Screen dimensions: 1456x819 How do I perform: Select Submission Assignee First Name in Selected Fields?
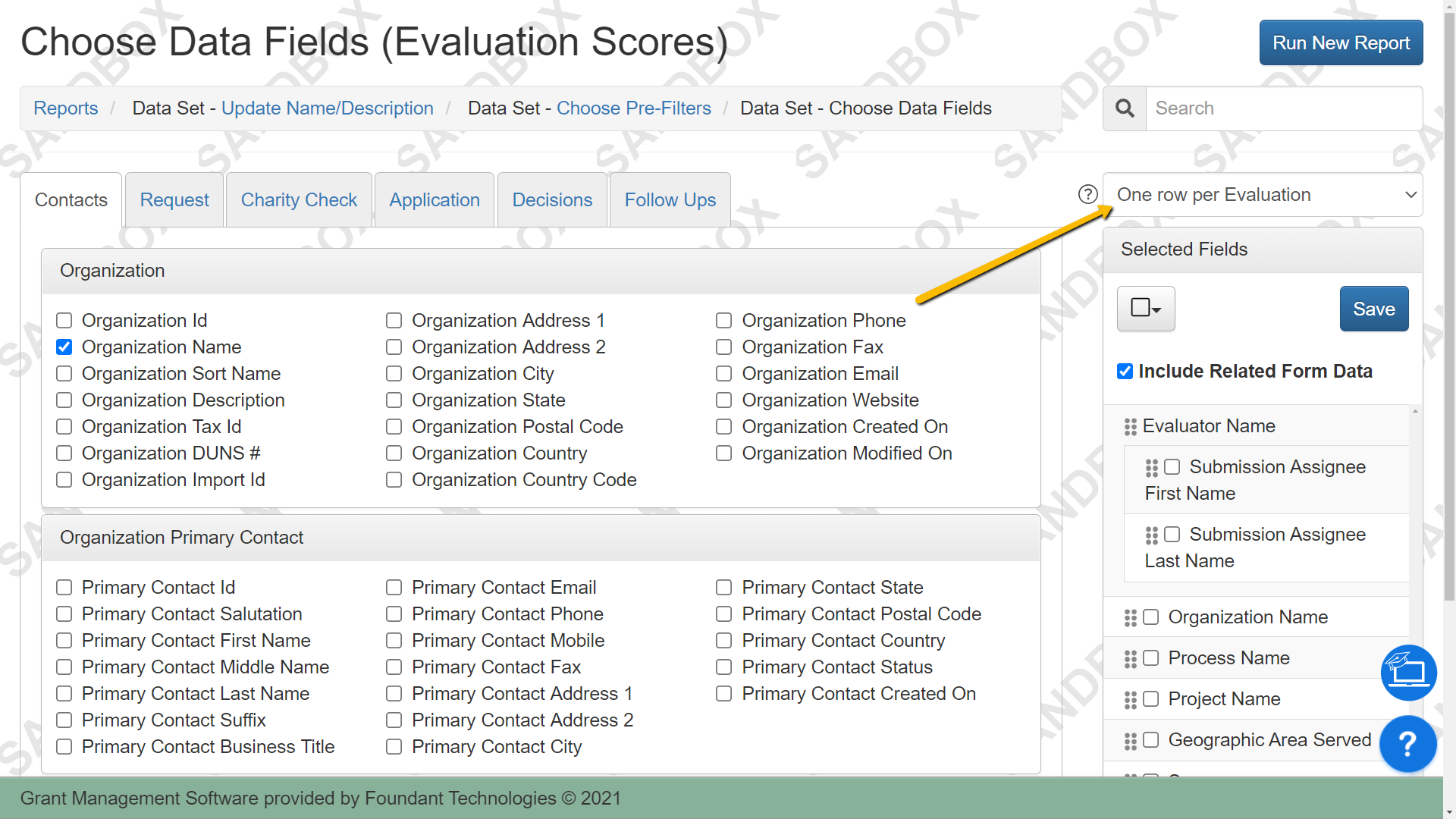coord(1172,467)
